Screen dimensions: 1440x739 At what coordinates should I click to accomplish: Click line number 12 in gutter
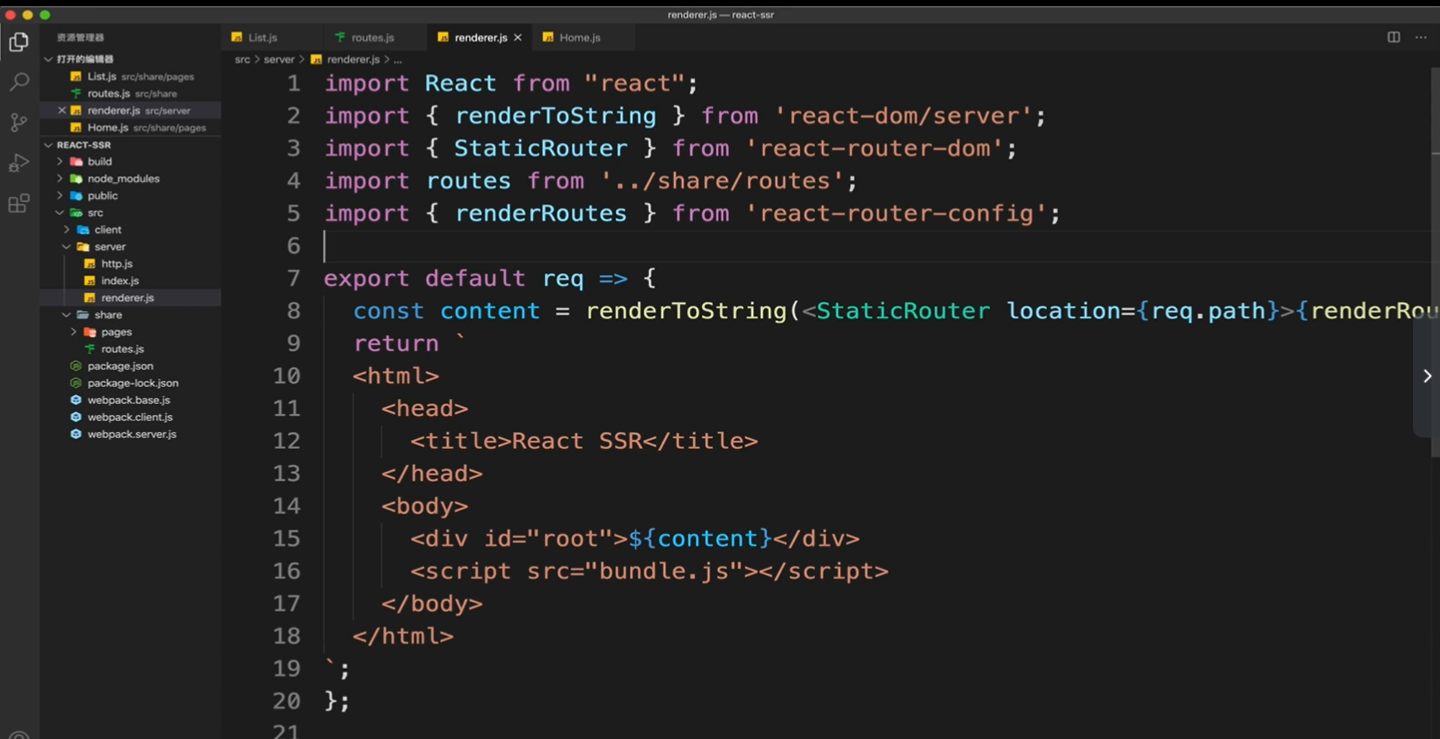click(286, 441)
